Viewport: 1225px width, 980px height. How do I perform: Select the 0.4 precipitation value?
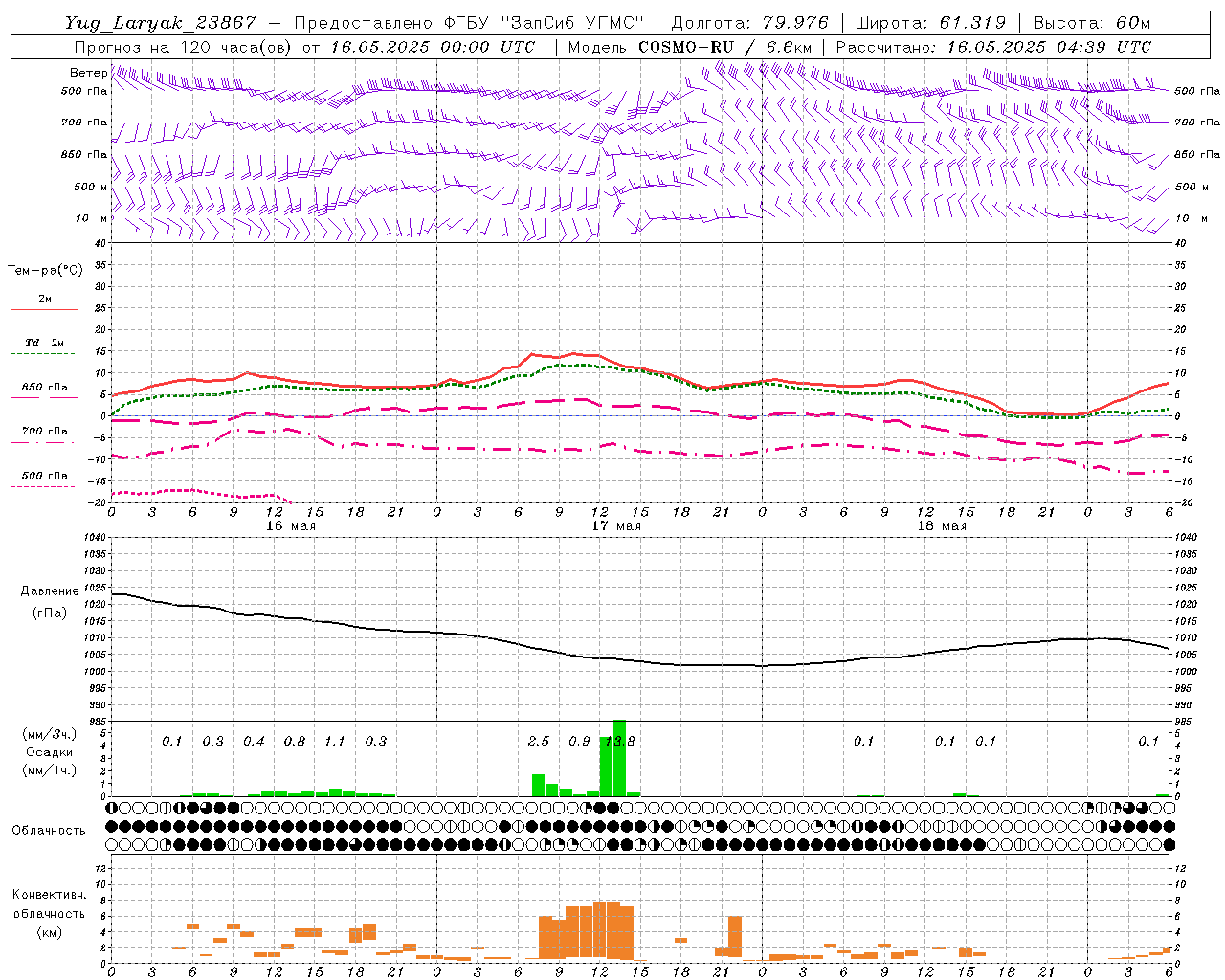pyautogui.click(x=254, y=741)
